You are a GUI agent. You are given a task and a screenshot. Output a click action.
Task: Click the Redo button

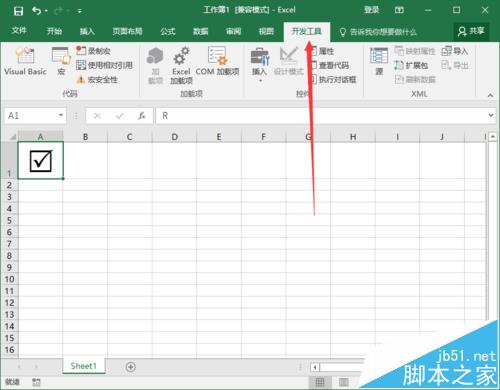59,11
